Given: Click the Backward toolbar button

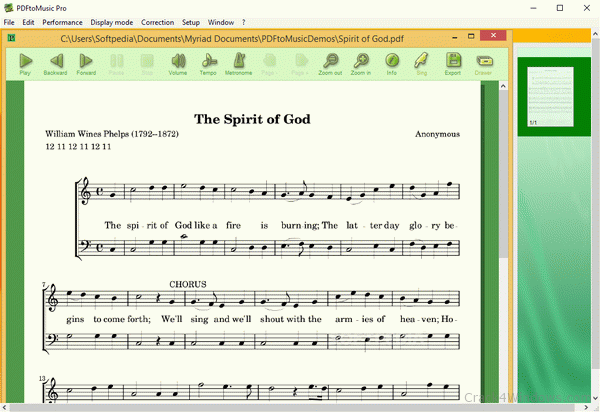Looking at the screenshot, I should tap(55, 63).
